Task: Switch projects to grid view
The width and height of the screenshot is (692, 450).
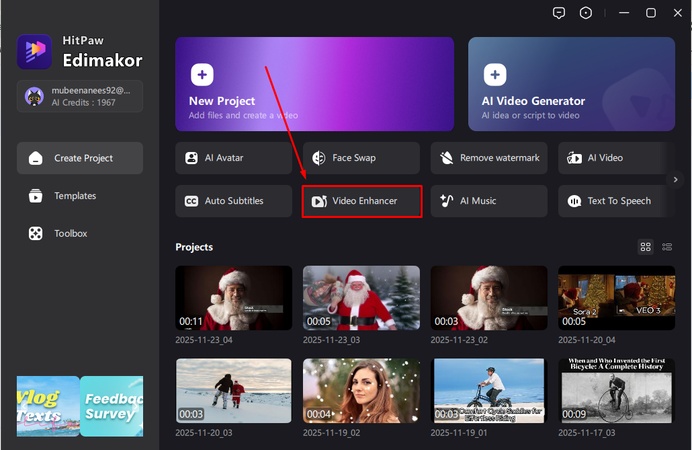Action: (x=646, y=247)
